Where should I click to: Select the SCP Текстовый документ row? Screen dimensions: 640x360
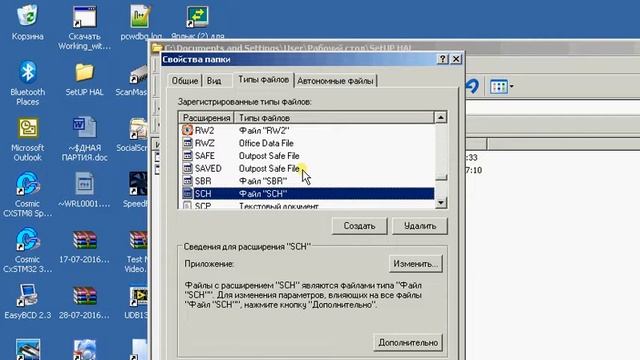tap(307, 205)
